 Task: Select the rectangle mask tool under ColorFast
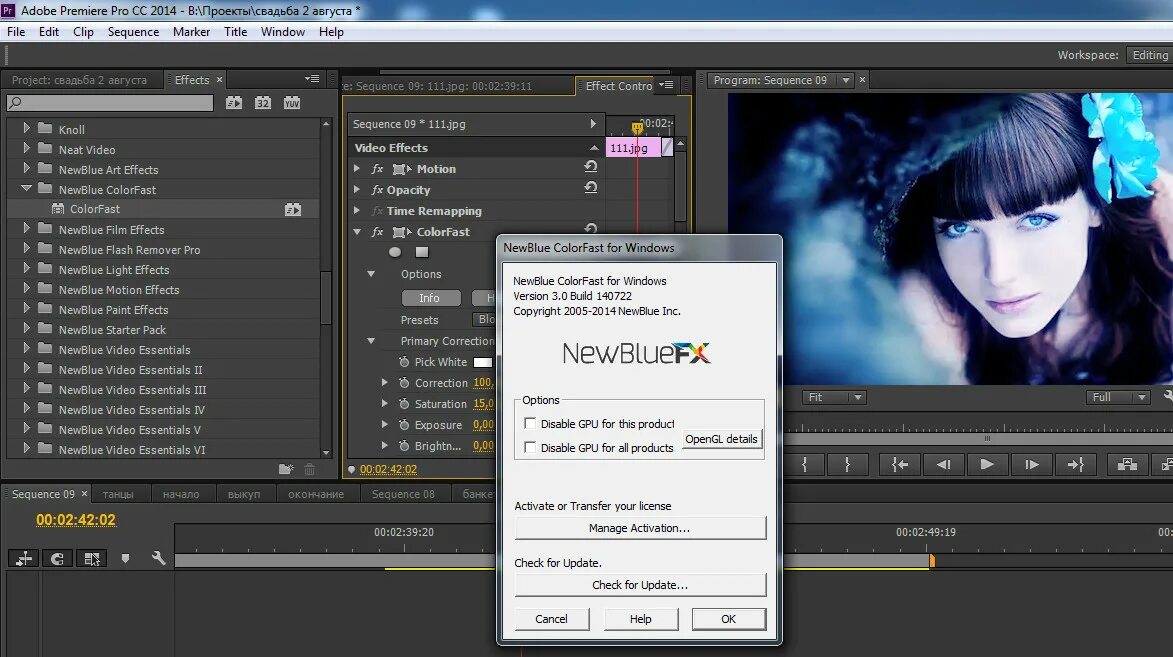click(x=422, y=252)
